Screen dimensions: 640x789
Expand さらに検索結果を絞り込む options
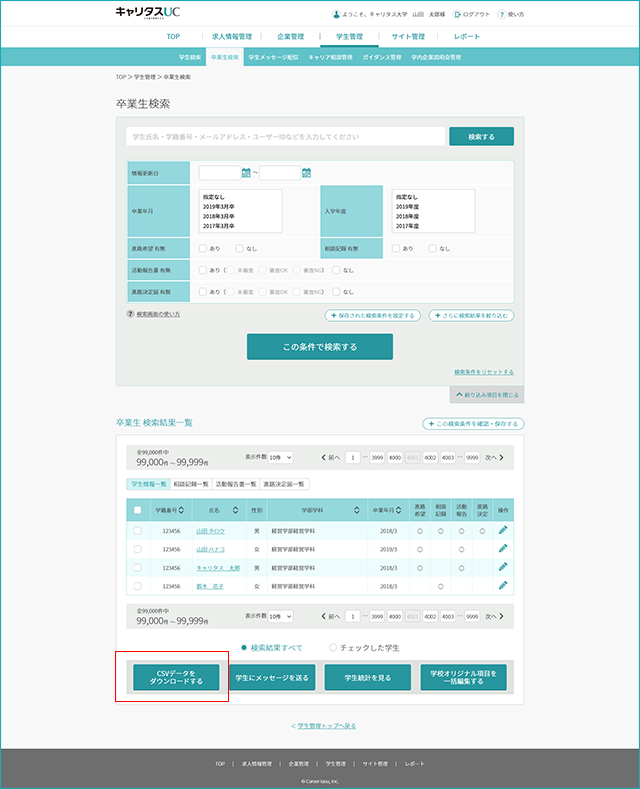click(471, 315)
